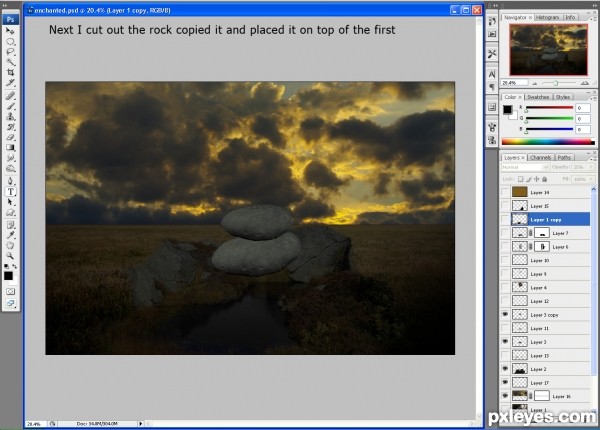Select the Hand tool
The width and height of the screenshot is (600, 430).
tap(10, 246)
